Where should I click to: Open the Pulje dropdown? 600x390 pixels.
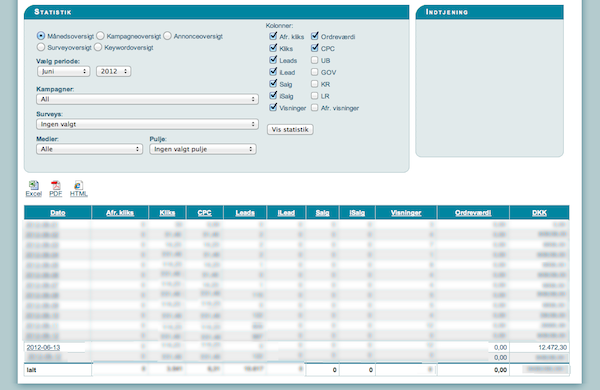[203, 149]
